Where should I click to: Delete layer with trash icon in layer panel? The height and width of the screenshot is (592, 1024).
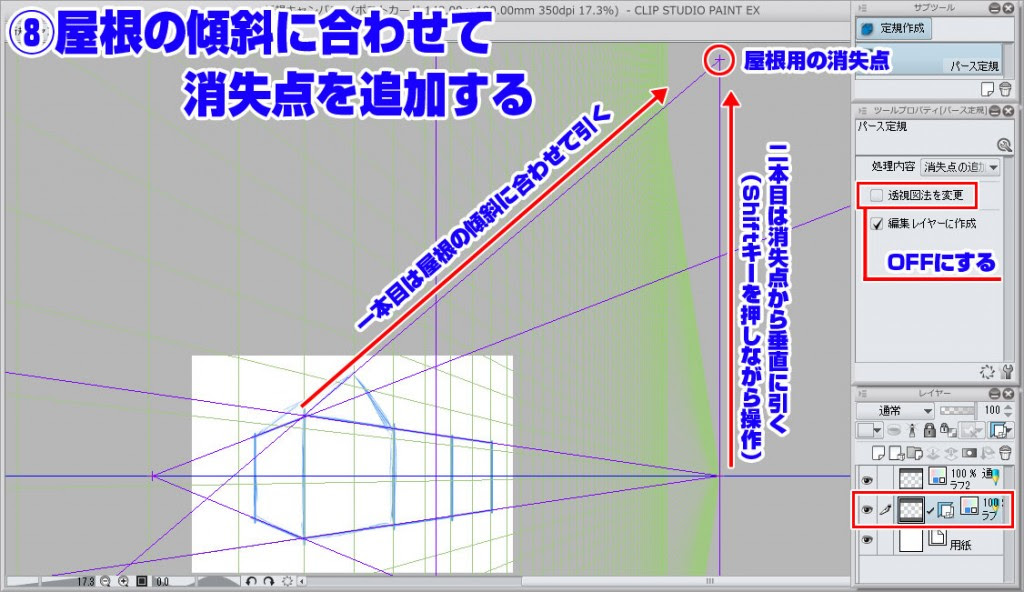click(1006, 453)
